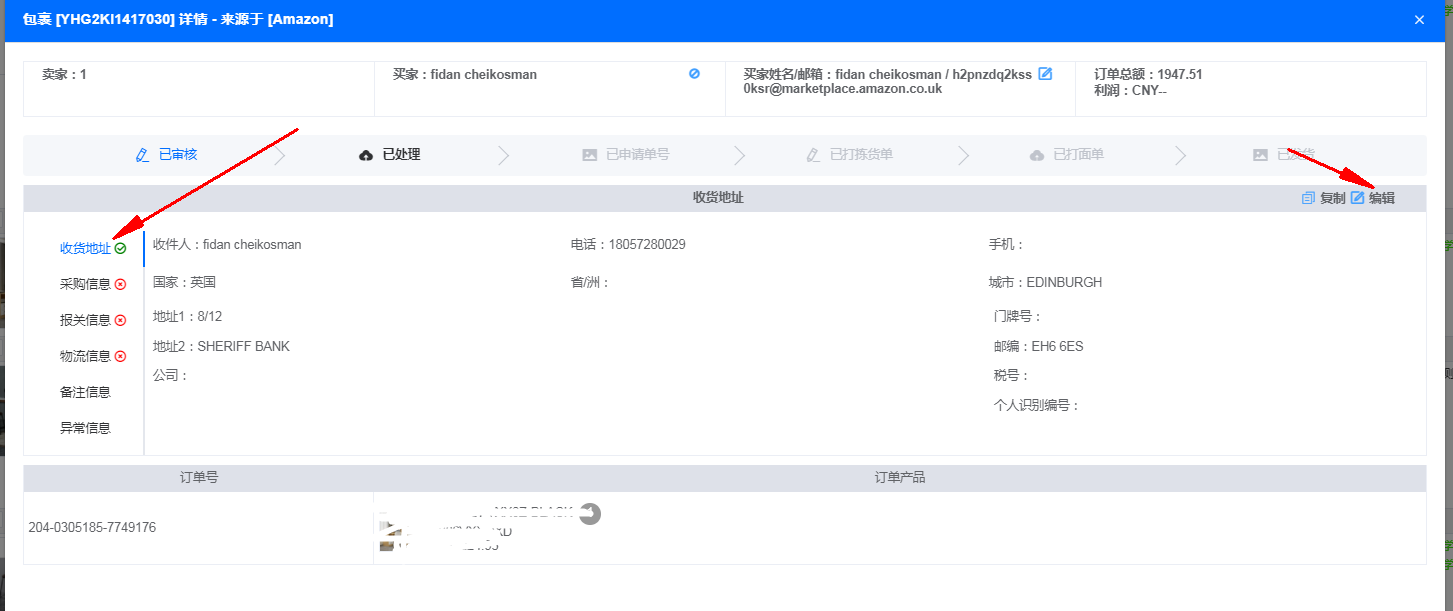Switch to 物流信息 side tab
Screen dimensions: 1453x611
[85, 356]
